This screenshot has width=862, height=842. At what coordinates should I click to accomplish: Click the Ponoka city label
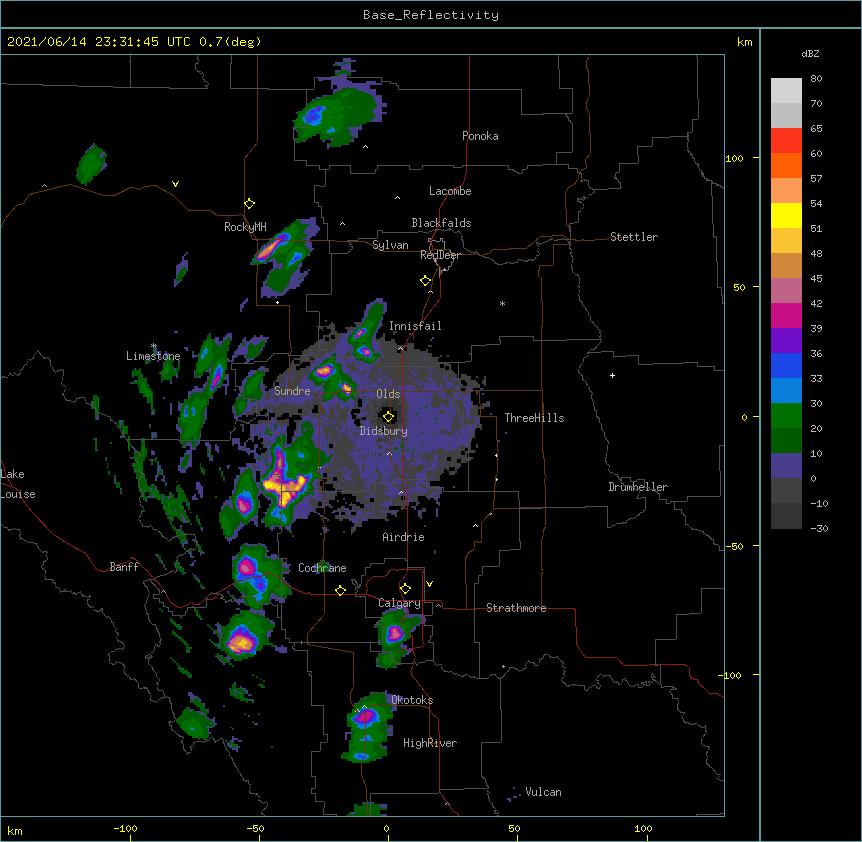pos(480,136)
